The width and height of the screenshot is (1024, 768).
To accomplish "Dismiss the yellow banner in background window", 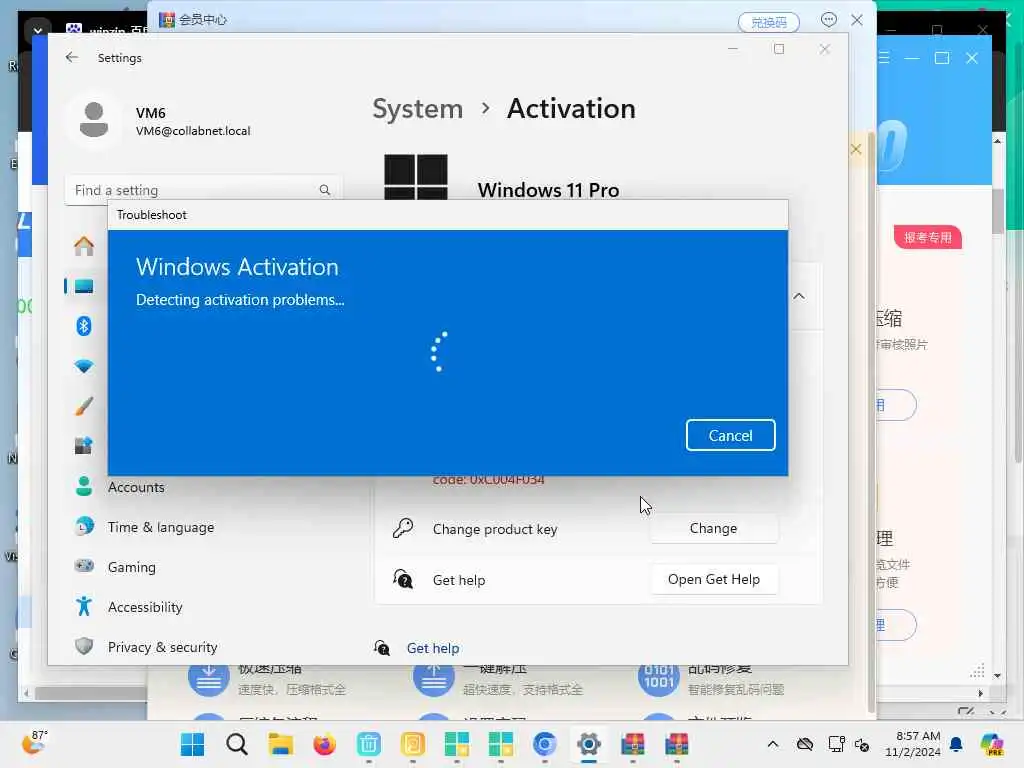I will click(x=856, y=150).
